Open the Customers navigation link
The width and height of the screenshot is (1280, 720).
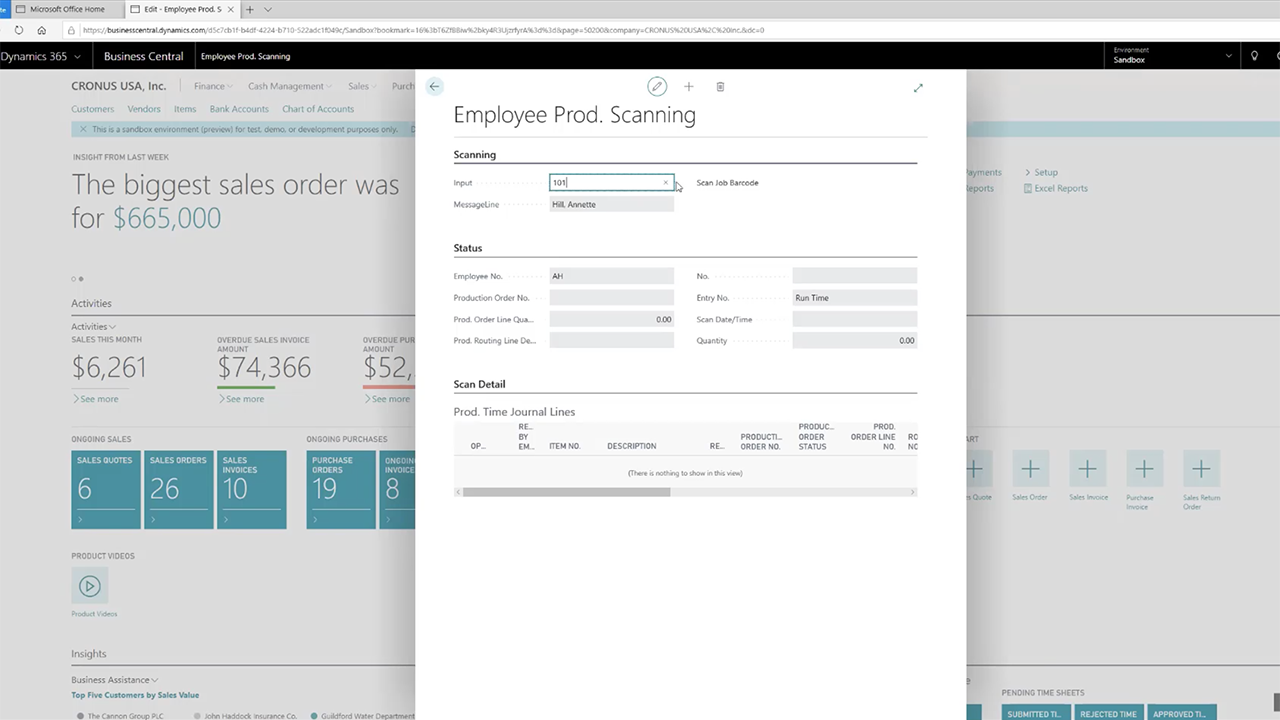coord(92,109)
